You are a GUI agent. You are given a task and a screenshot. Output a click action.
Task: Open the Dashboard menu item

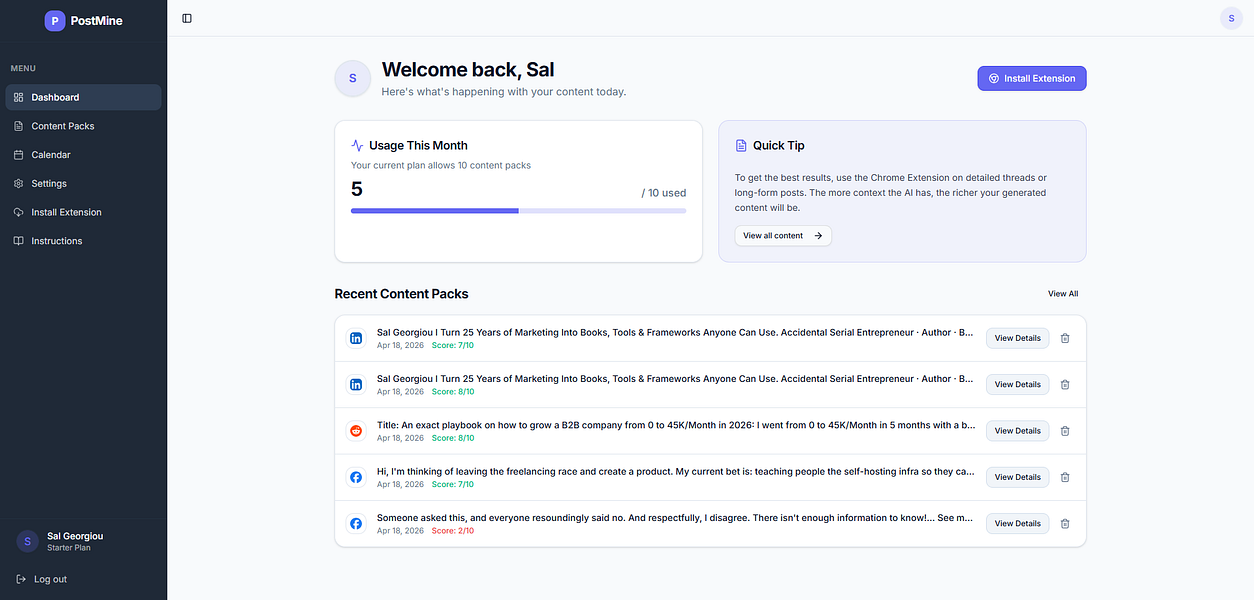83,97
